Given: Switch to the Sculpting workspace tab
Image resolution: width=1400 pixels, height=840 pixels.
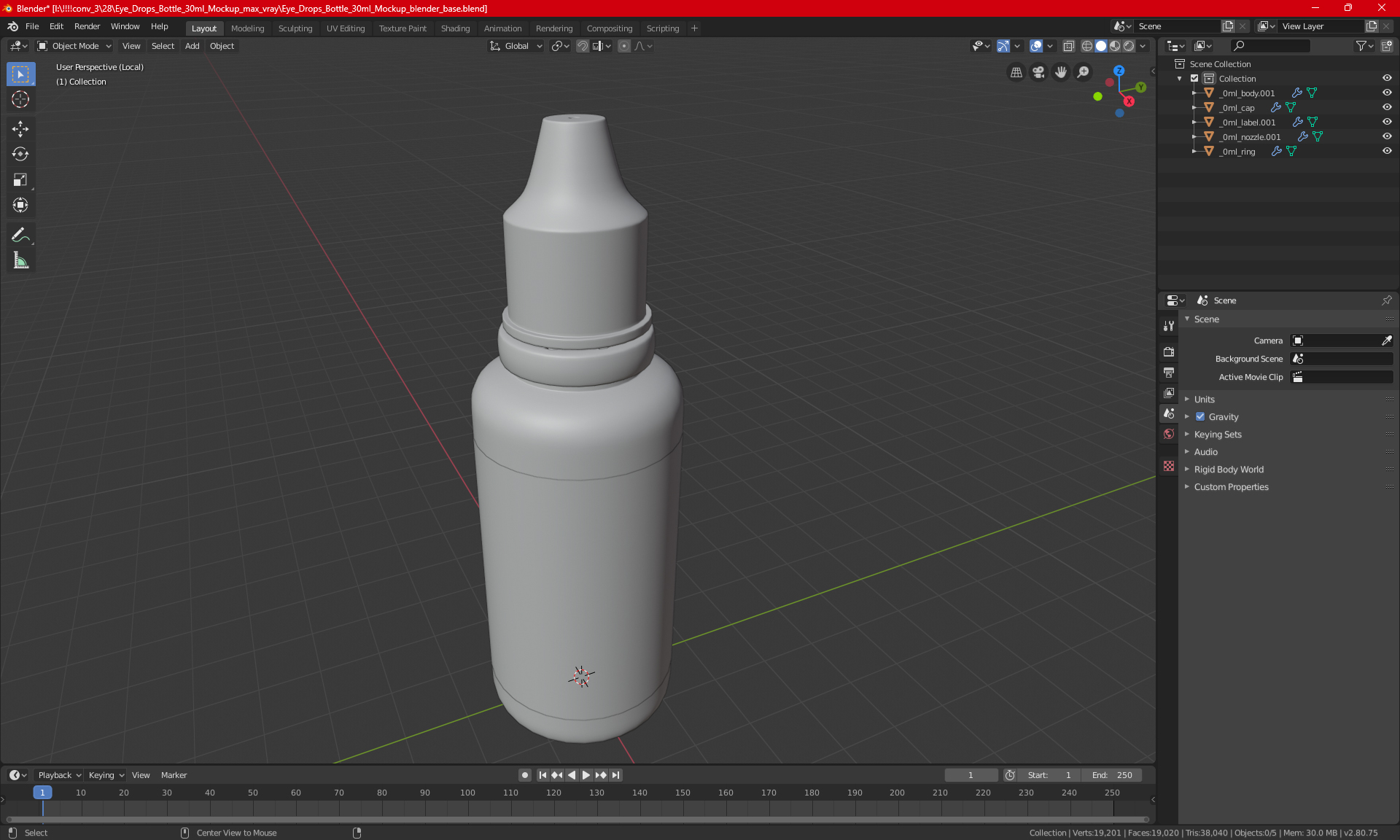Looking at the screenshot, I should coord(295,28).
